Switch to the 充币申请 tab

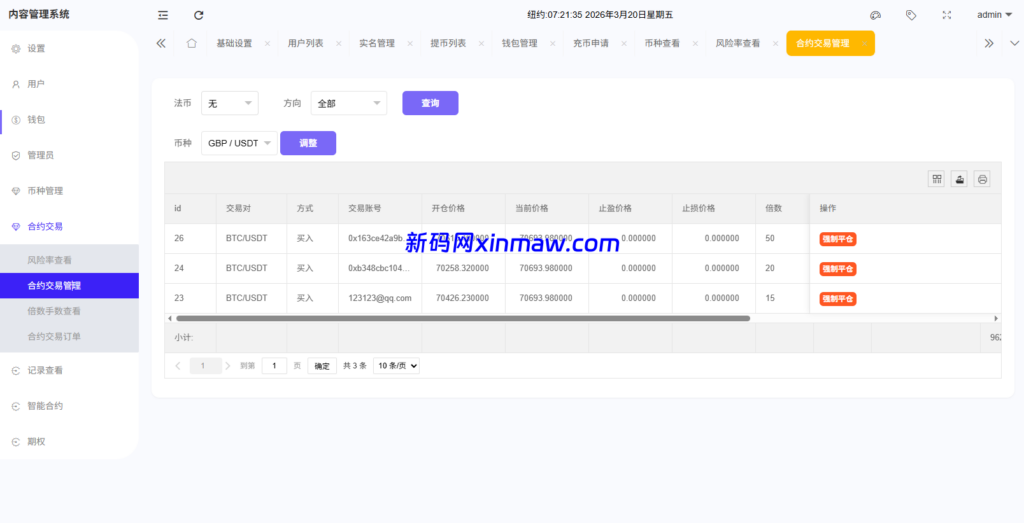[590, 43]
